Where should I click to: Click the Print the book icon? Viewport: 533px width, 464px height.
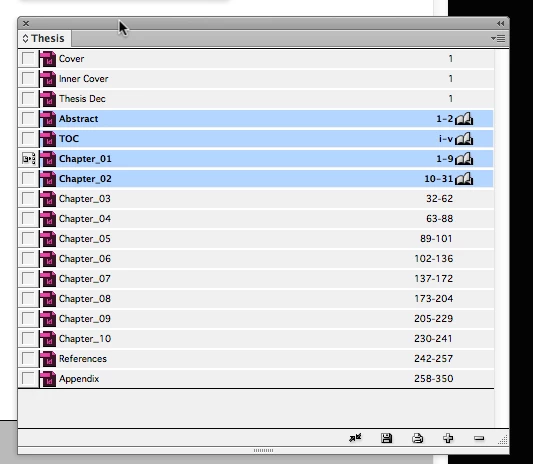(x=417, y=438)
